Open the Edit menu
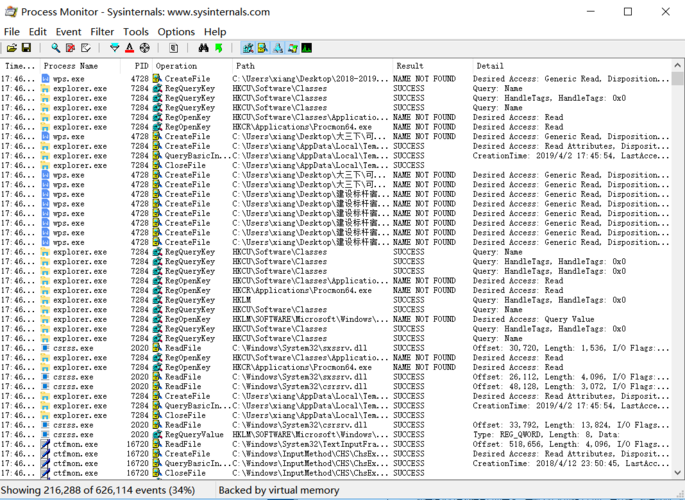685x500 pixels. (x=38, y=32)
